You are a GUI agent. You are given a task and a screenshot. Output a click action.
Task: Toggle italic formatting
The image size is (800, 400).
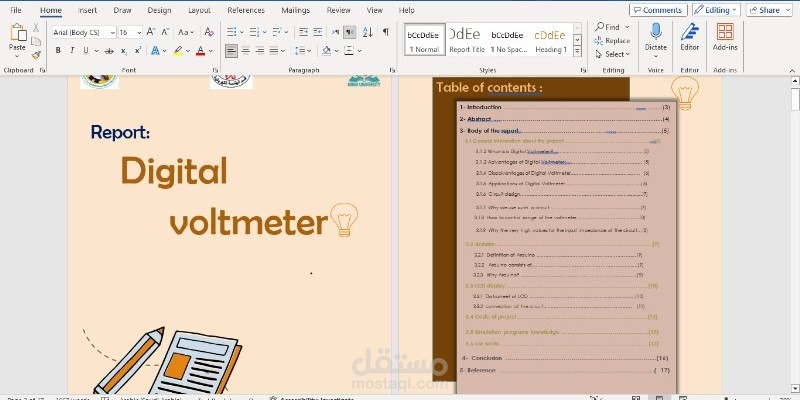point(72,51)
